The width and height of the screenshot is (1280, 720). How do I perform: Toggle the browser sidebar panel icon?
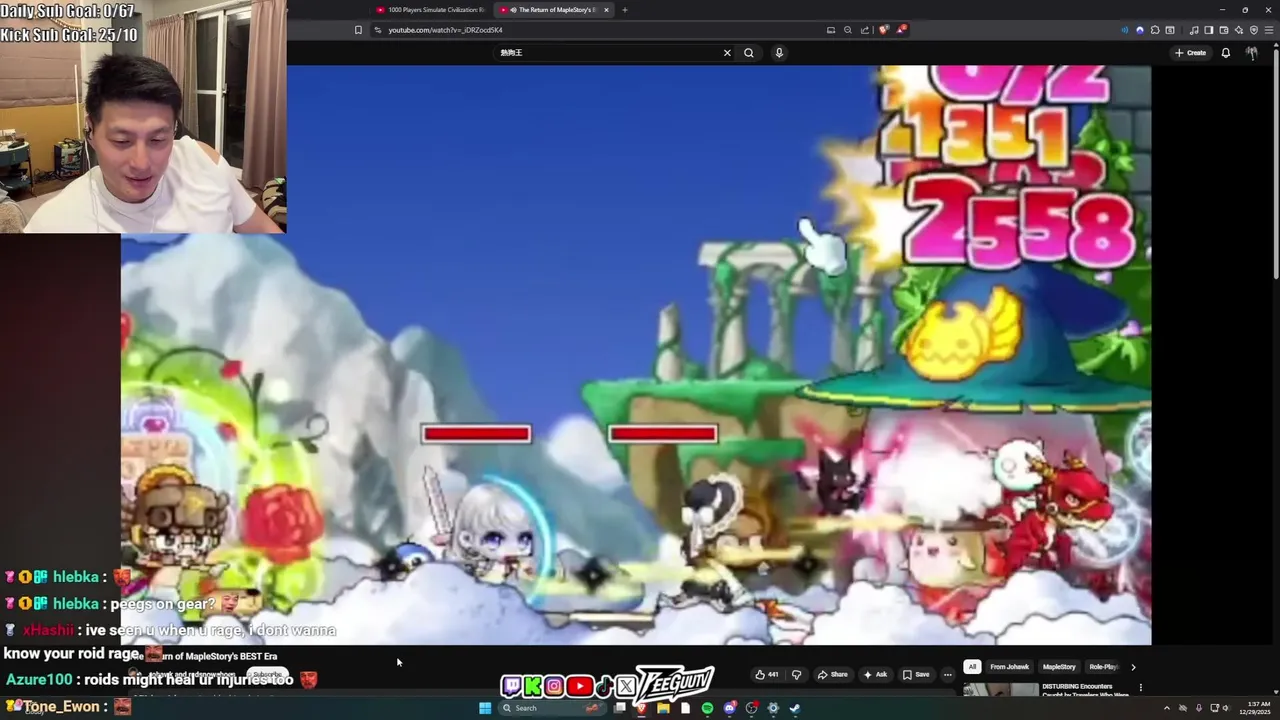click(x=1209, y=30)
